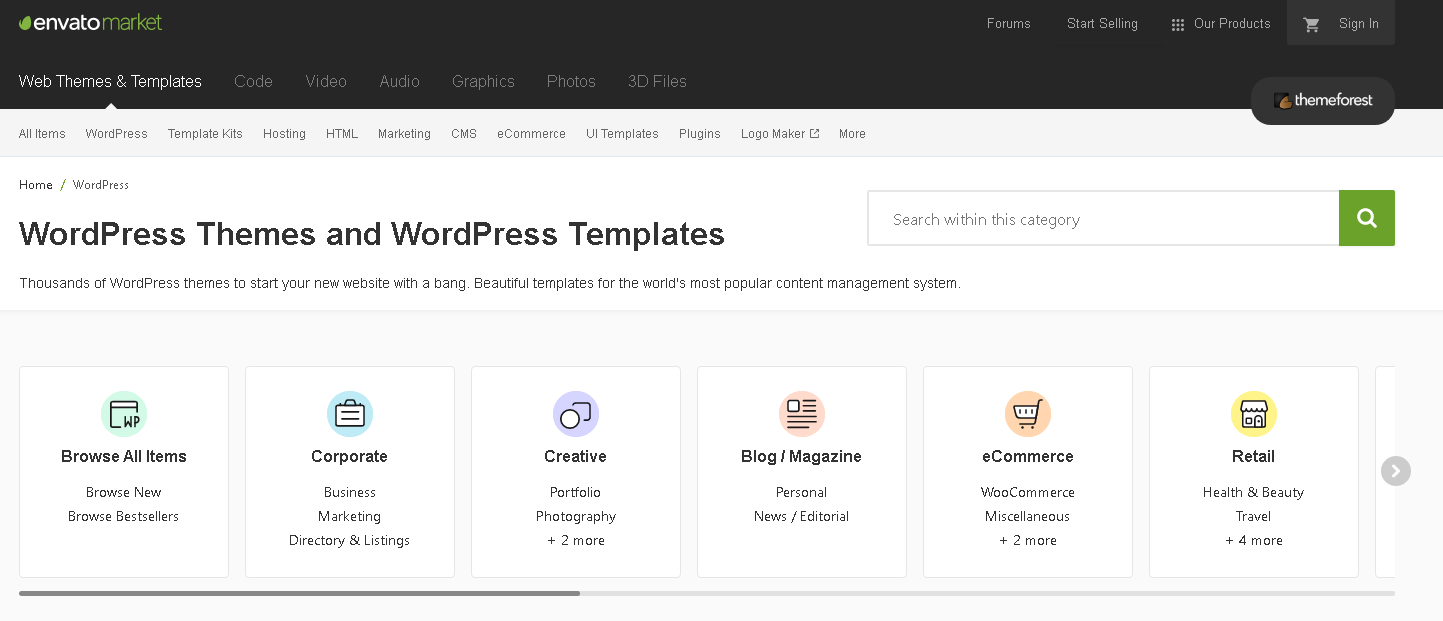Click the Forums link
The height and width of the screenshot is (621, 1443).
[1008, 24]
